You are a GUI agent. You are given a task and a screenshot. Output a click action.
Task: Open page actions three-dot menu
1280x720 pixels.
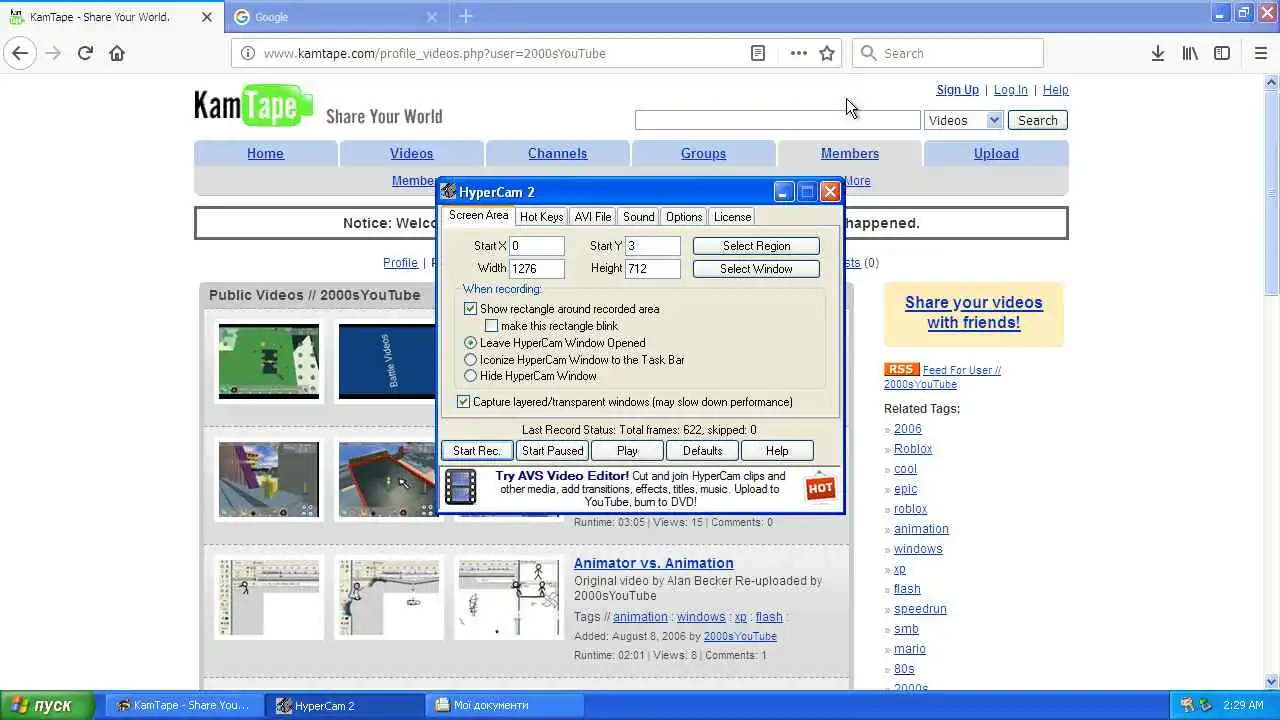(798, 53)
